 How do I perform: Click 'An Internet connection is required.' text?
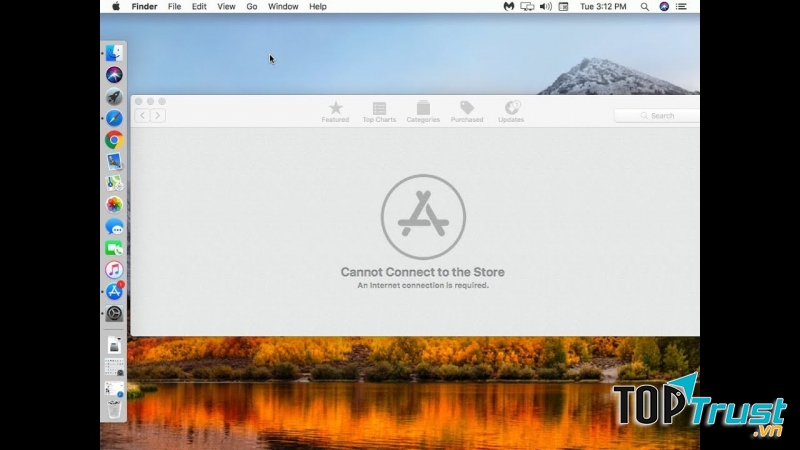coord(423,285)
